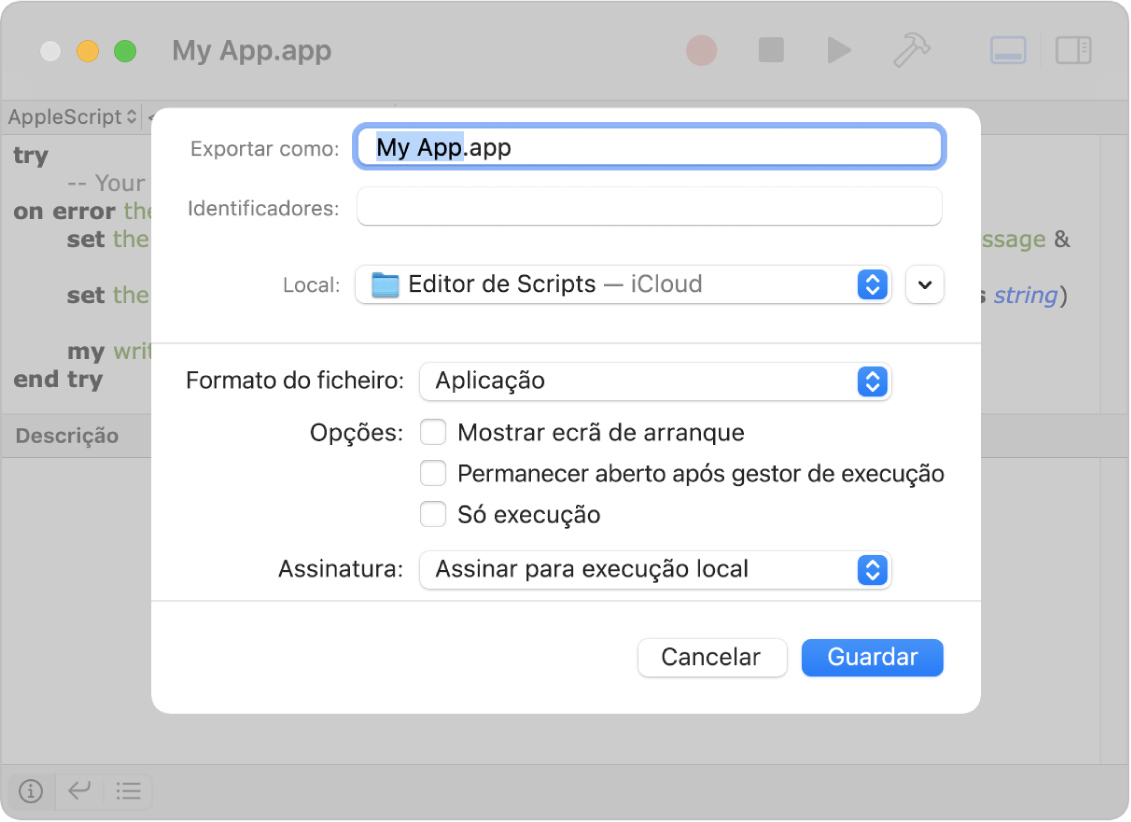Viewport: 1131px width, 822px height.
Task: Show log via list icon
Action: [x=128, y=792]
